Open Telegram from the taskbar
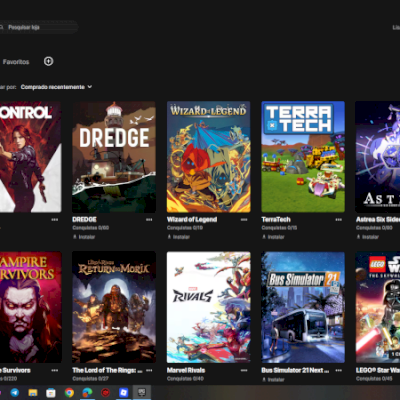The width and height of the screenshot is (400, 400). click(x=15, y=393)
